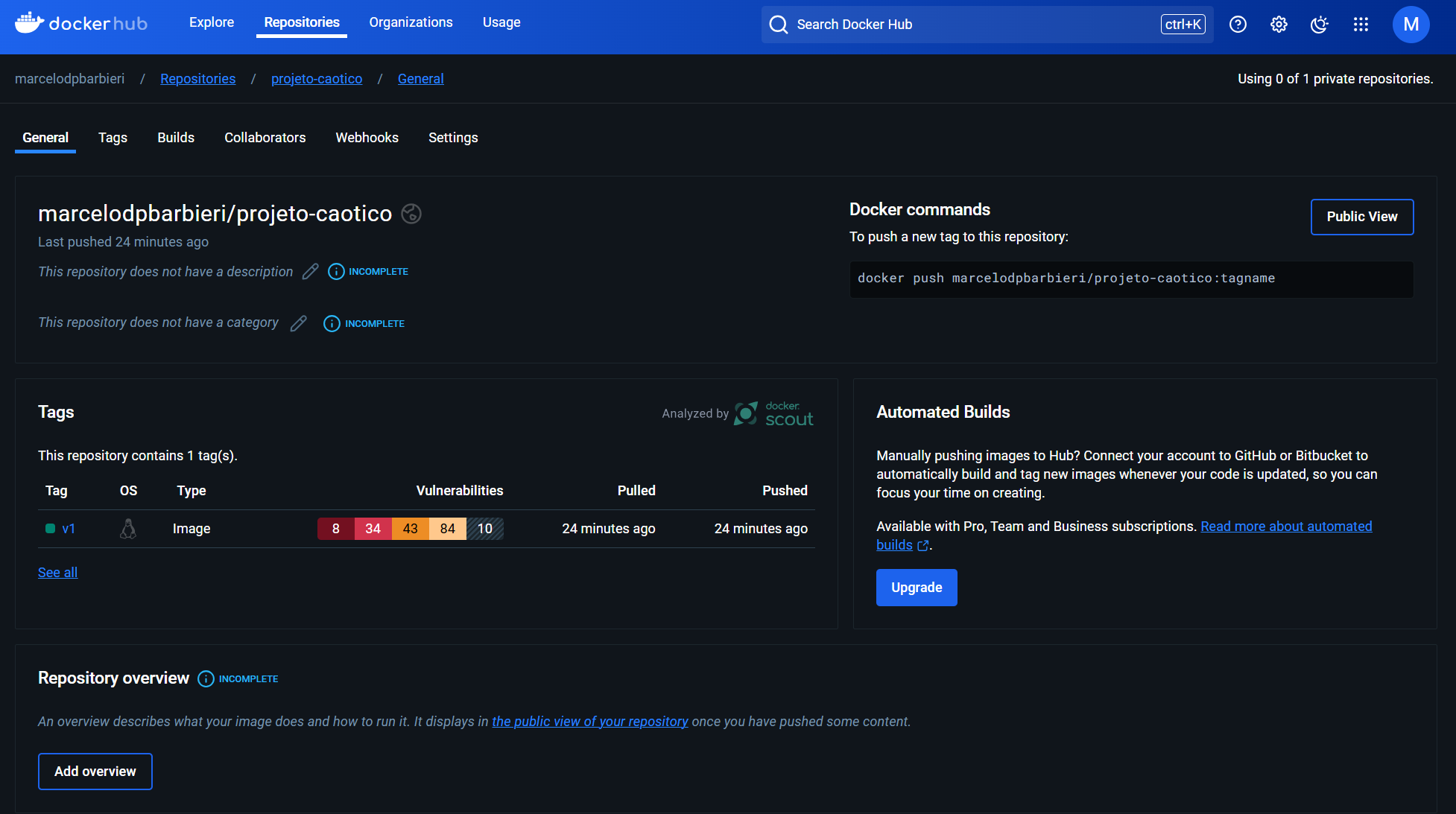Open the Collaborators tab

click(265, 138)
